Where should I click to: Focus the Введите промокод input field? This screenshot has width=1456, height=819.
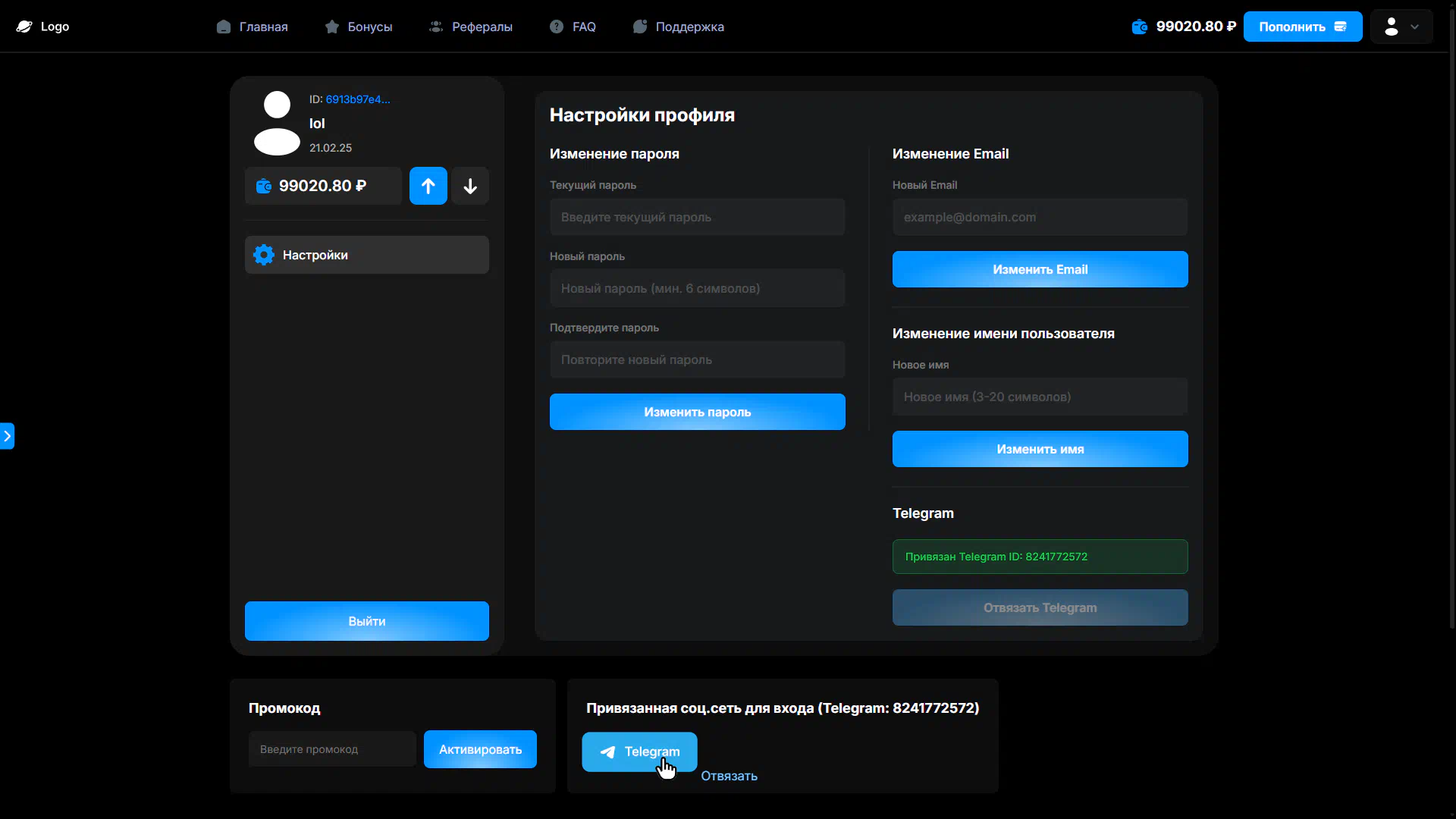332,749
